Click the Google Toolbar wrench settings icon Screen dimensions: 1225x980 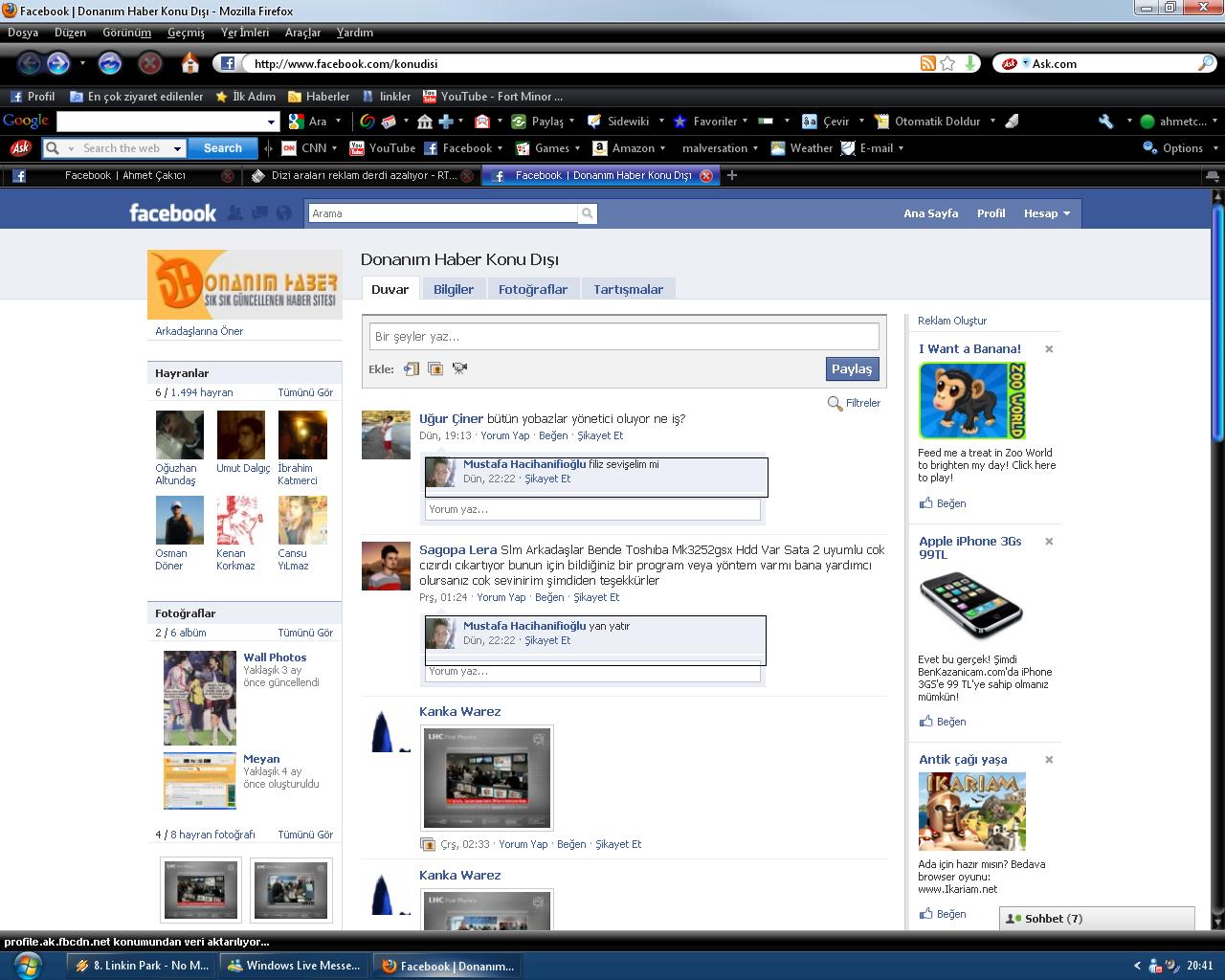pos(1105,122)
